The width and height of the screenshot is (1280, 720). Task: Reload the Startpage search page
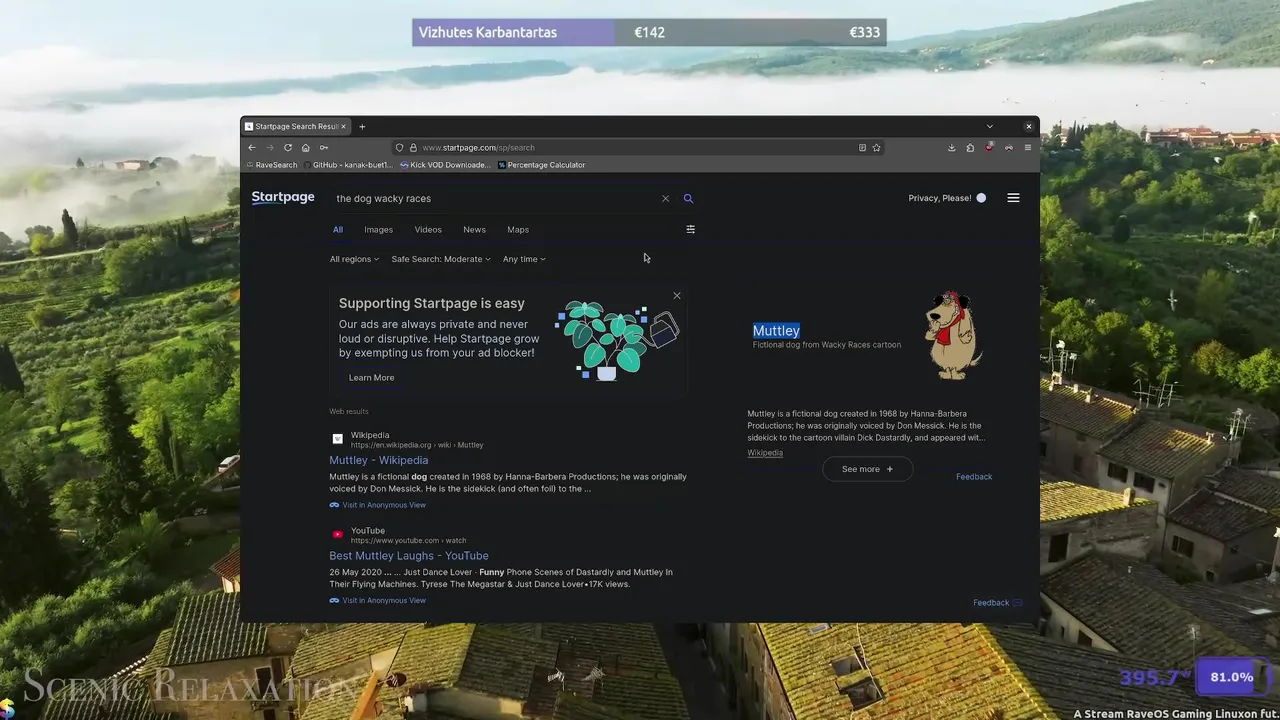(288, 147)
